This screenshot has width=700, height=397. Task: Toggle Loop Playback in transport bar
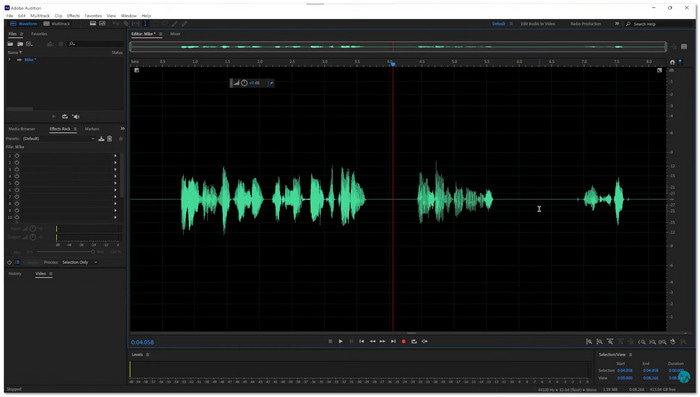click(414, 341)
